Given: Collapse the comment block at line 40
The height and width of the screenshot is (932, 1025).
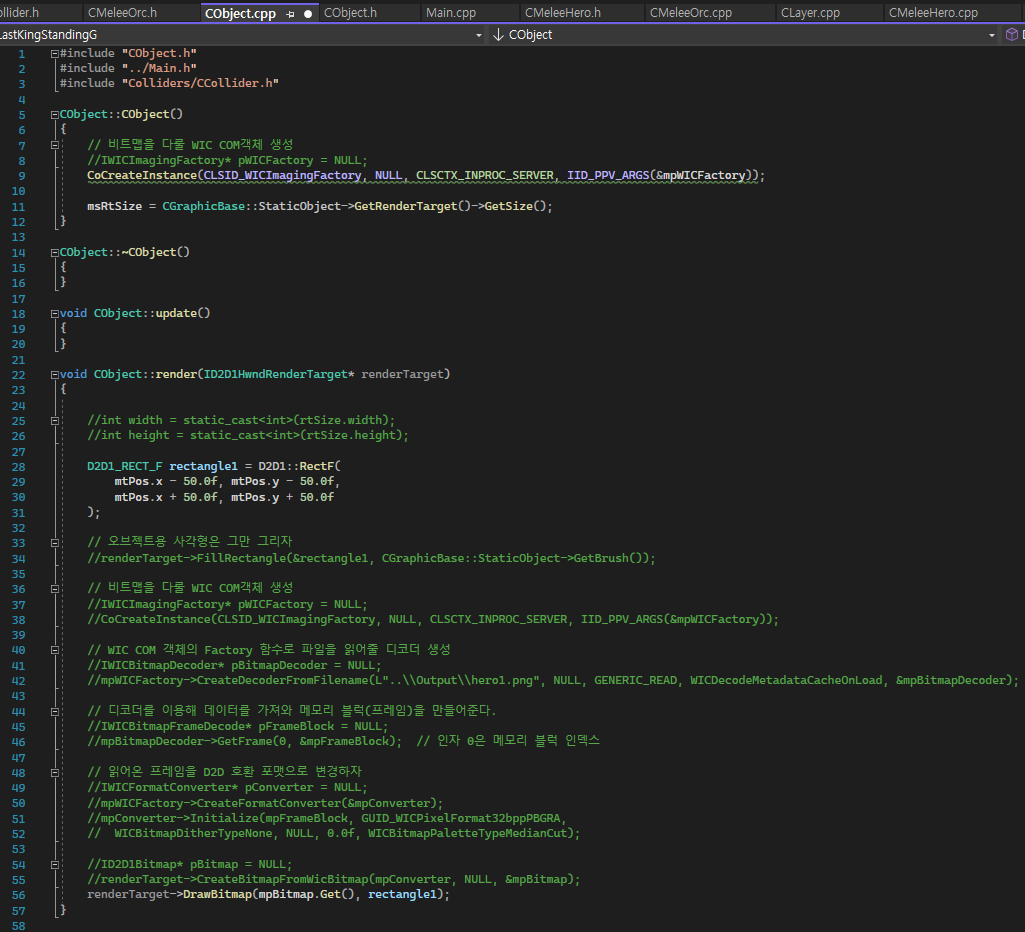Looking at the screenshot, I should (x=55, y=650).
